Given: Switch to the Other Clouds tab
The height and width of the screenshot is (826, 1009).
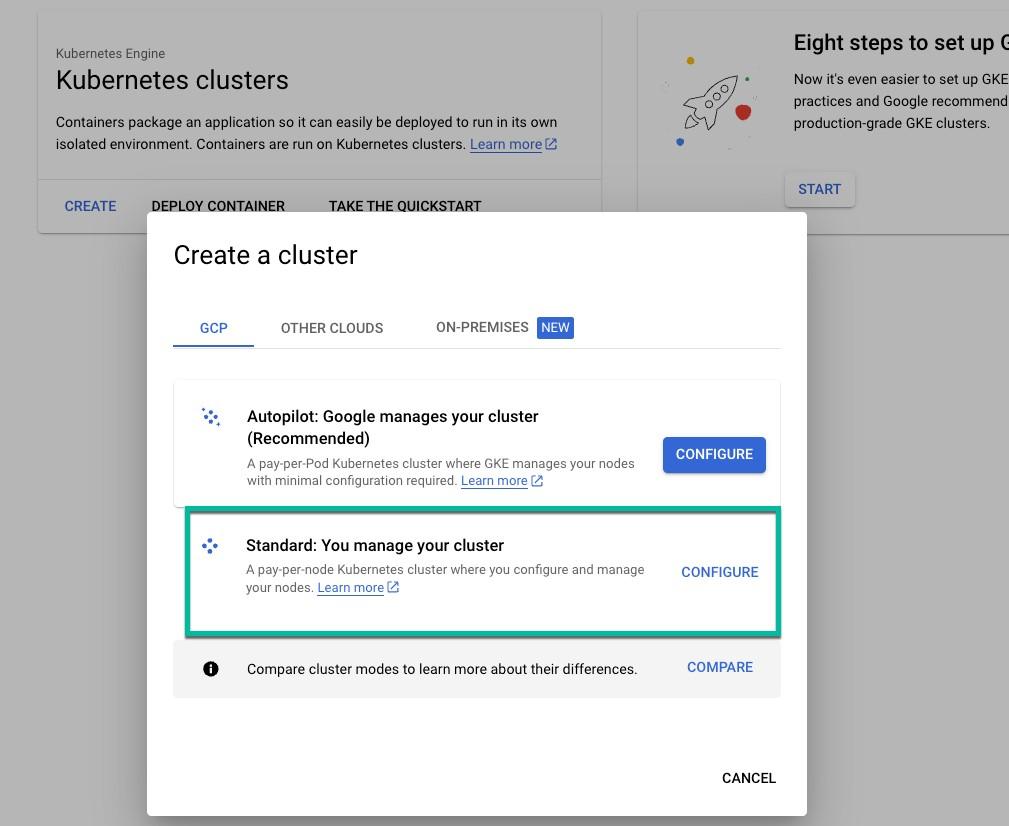Looking at the screenshot, I should (x=332, y=328).
